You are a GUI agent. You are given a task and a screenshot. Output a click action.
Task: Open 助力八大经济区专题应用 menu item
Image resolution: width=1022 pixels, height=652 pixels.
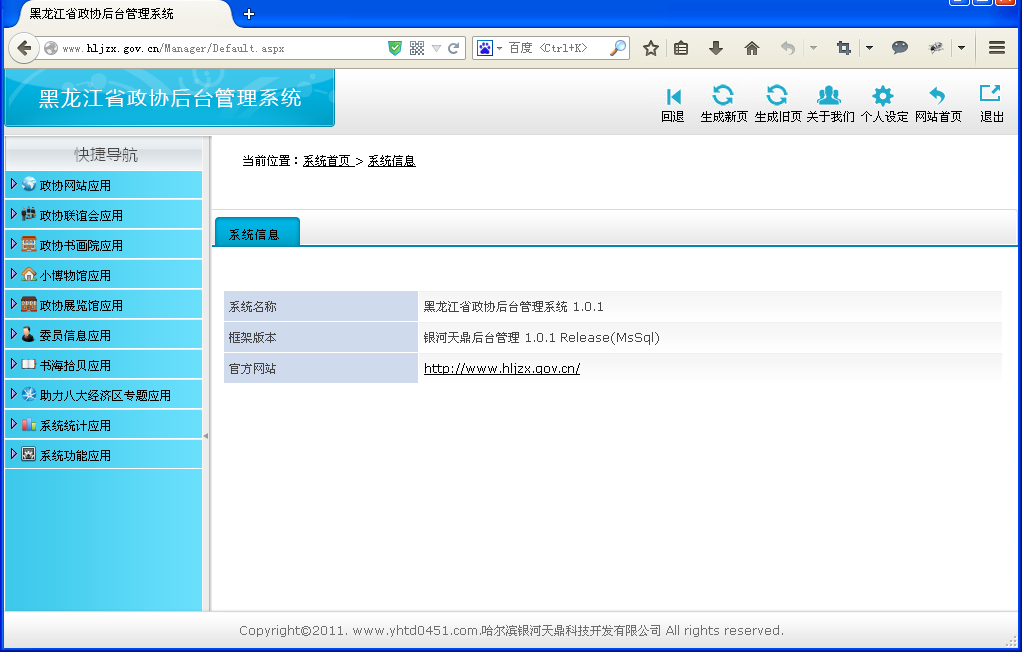point(106,395)
